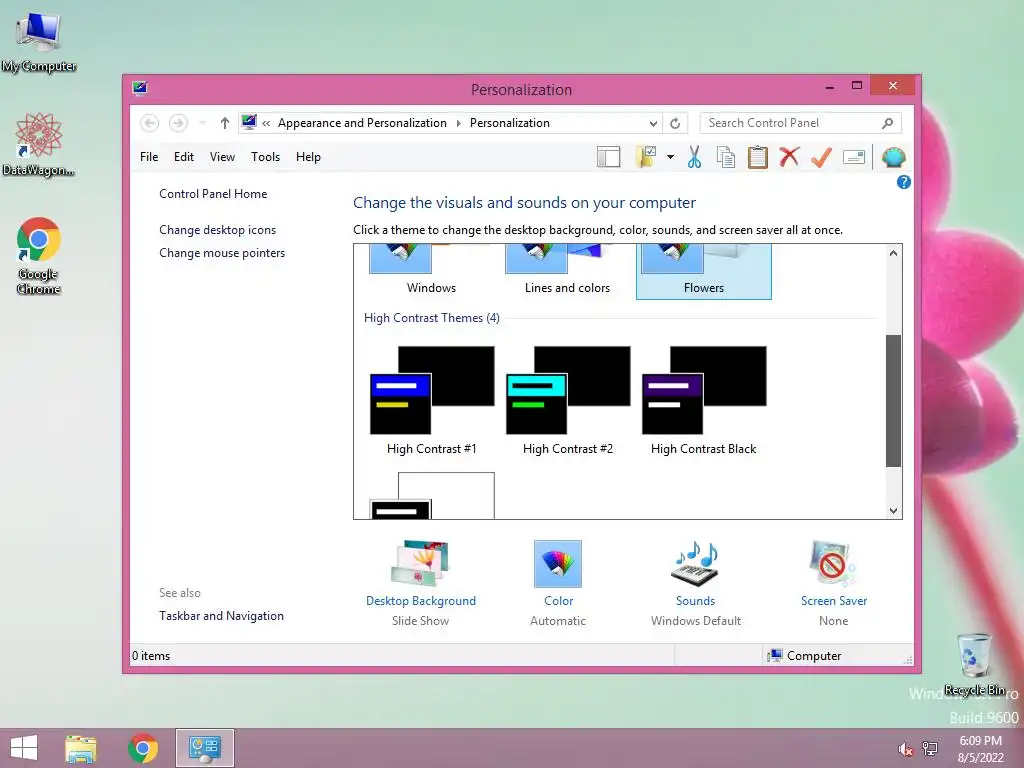Expand the address bar history dropdown
Image resolution: width=1024 pixels, height=768 pixels.
coord(653,123)
